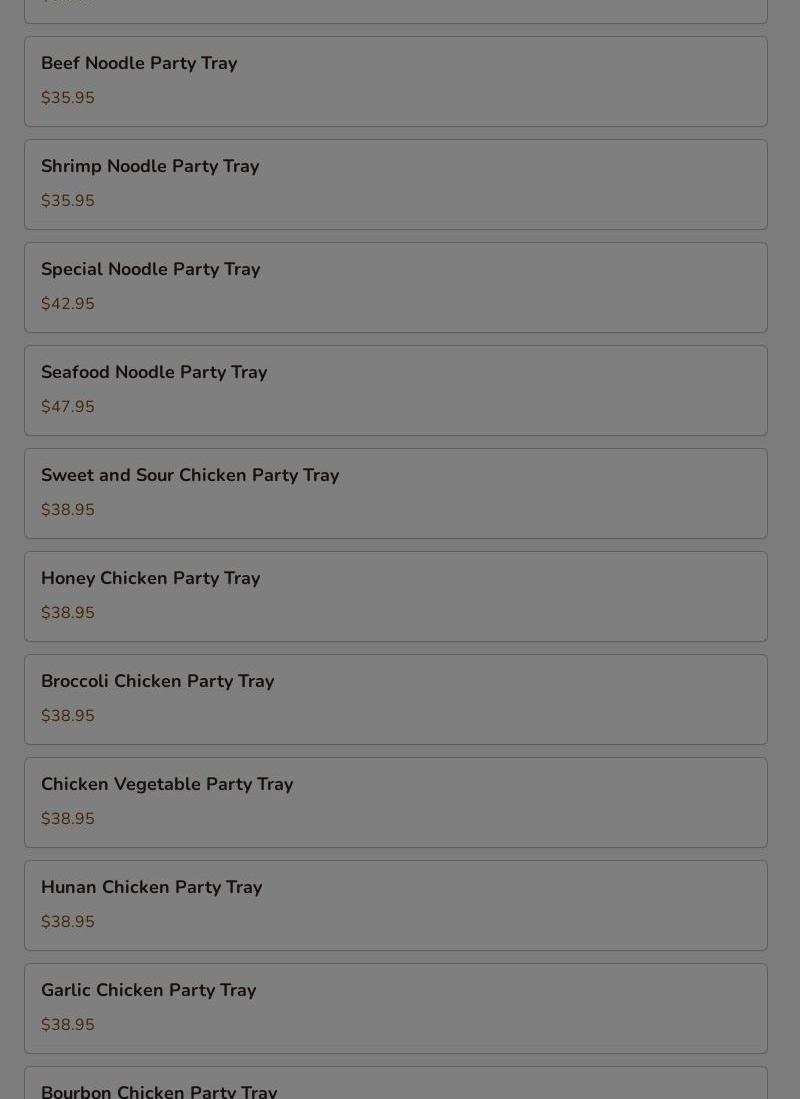This screenshot has height=1099, width=800.
Task: Pick the Garlic Chicken Party Tray
Action: tap(396, 1009)
